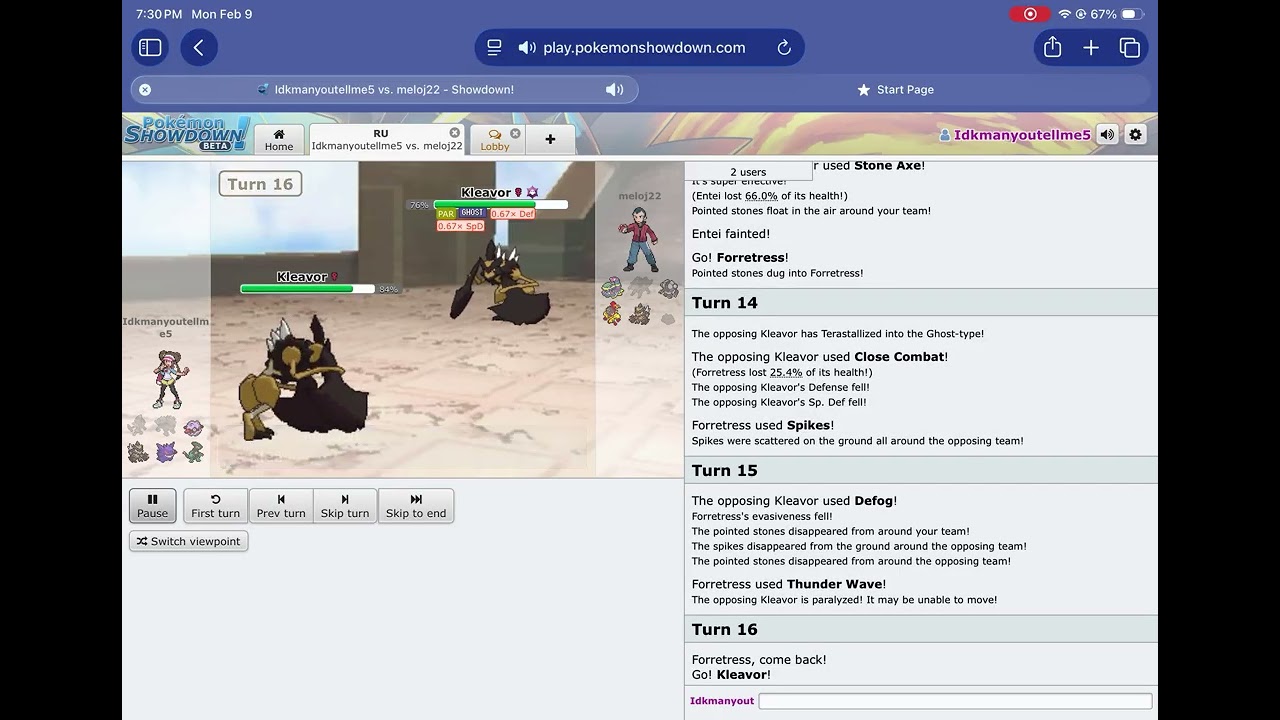Click the 0.67× SpD stat badge
1280x720 pixels.
pyautogui.click(x=460, y=226)
